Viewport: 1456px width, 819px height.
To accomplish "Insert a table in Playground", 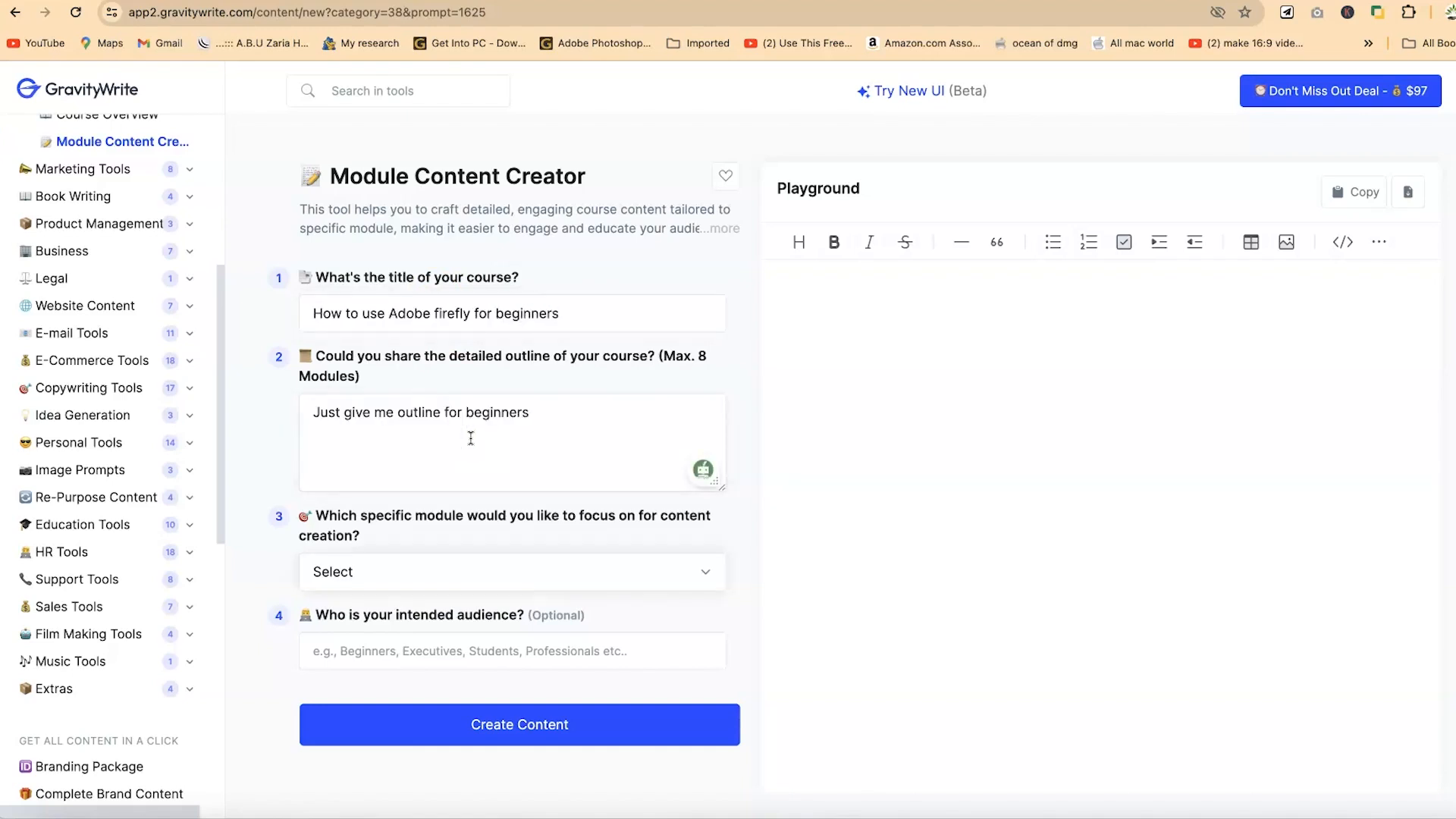I will click(1250, 242).
